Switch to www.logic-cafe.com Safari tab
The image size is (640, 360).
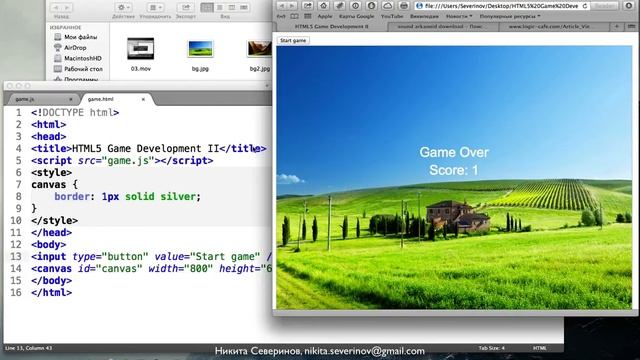(x=554, y=27)
